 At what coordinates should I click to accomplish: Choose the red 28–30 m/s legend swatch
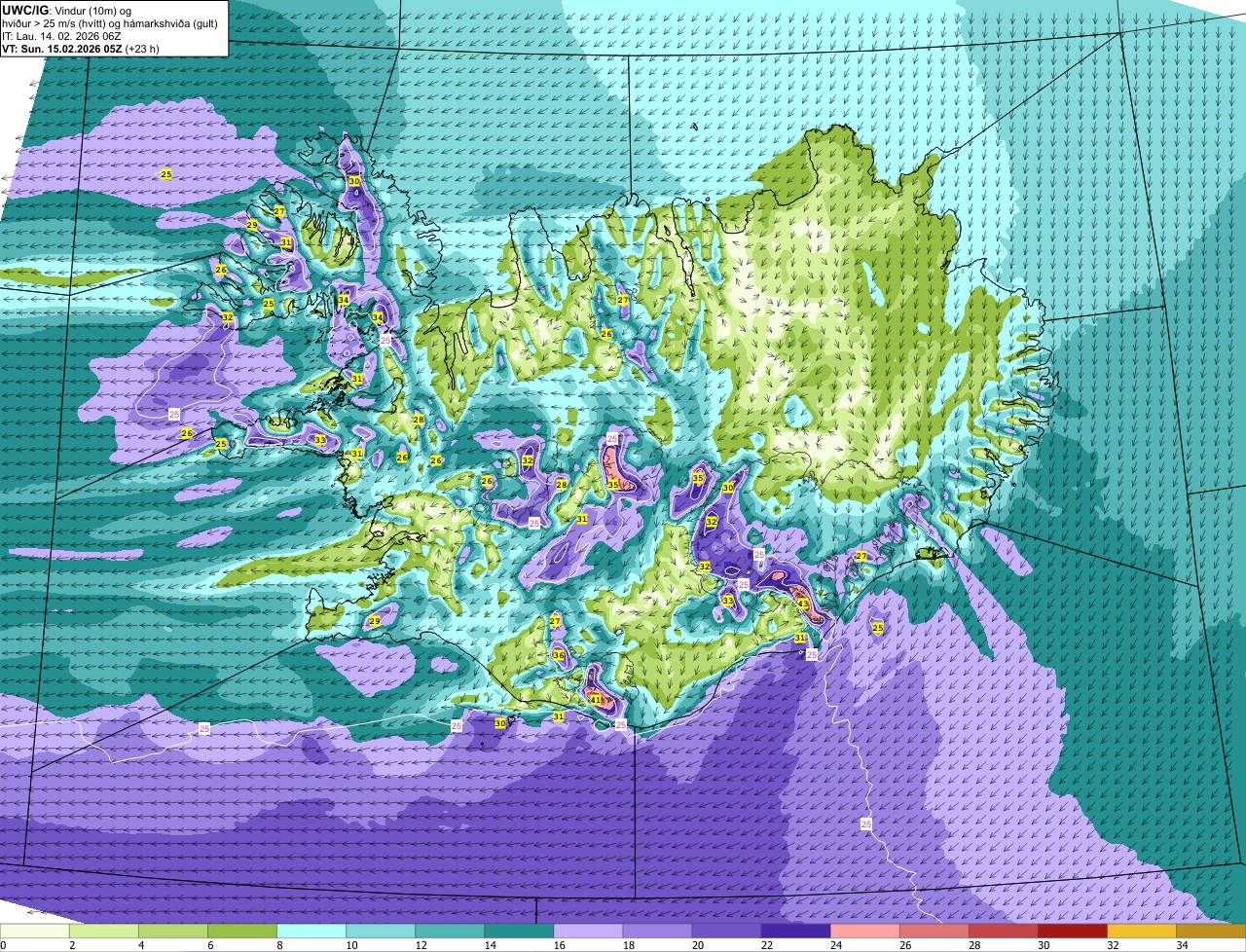1003,931
